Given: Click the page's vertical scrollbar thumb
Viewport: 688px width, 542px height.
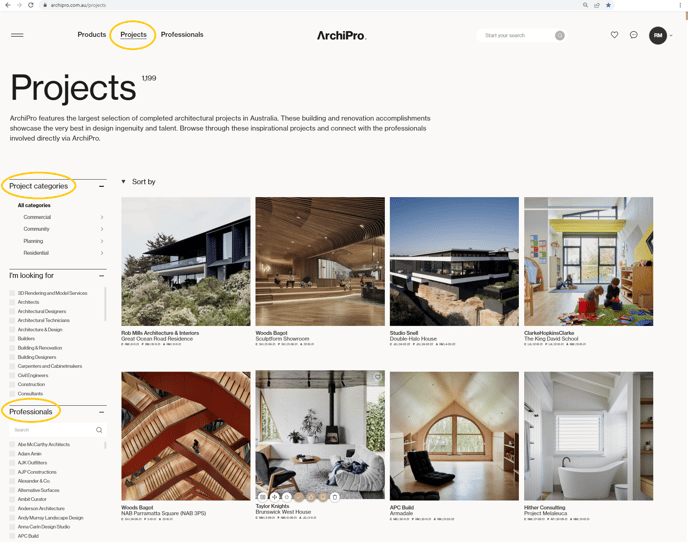Looking at the screenshot, I should 686,14.
